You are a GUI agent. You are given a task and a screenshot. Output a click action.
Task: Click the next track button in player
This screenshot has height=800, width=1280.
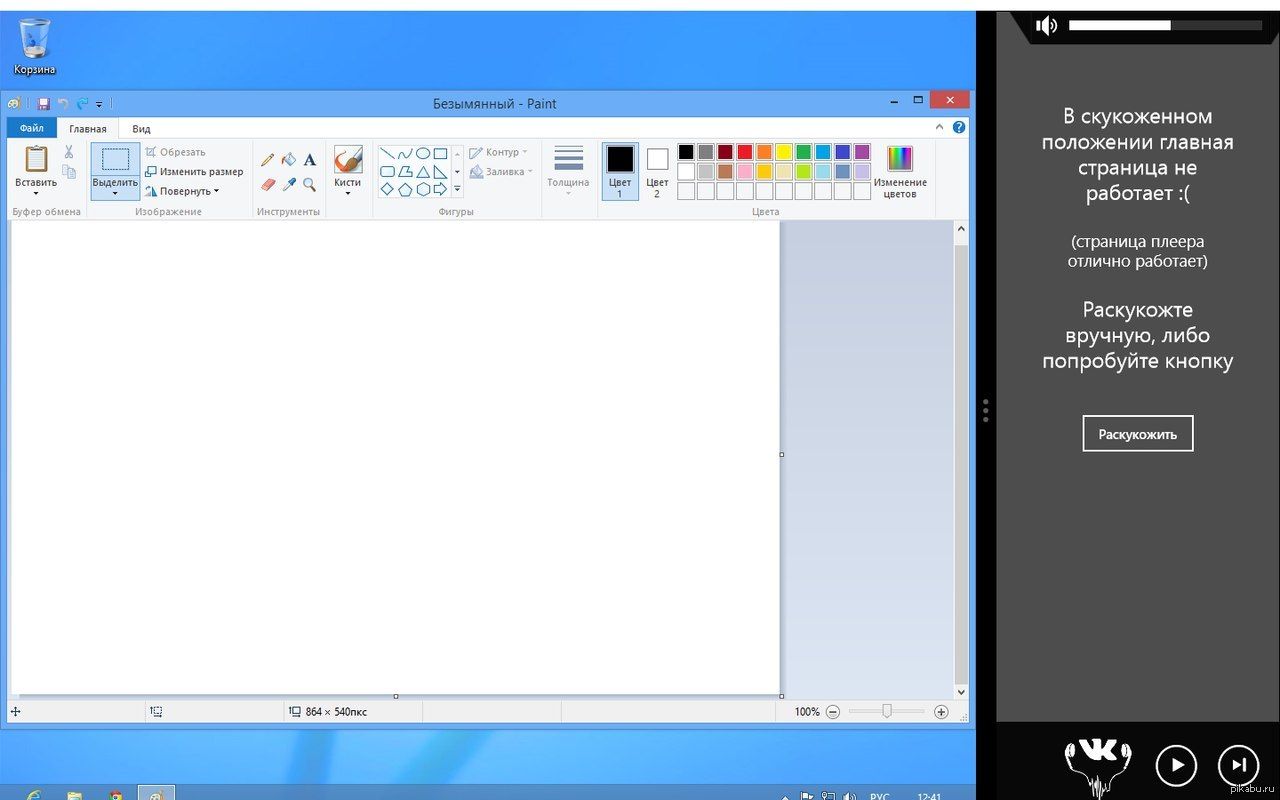tap(1238, 765)
